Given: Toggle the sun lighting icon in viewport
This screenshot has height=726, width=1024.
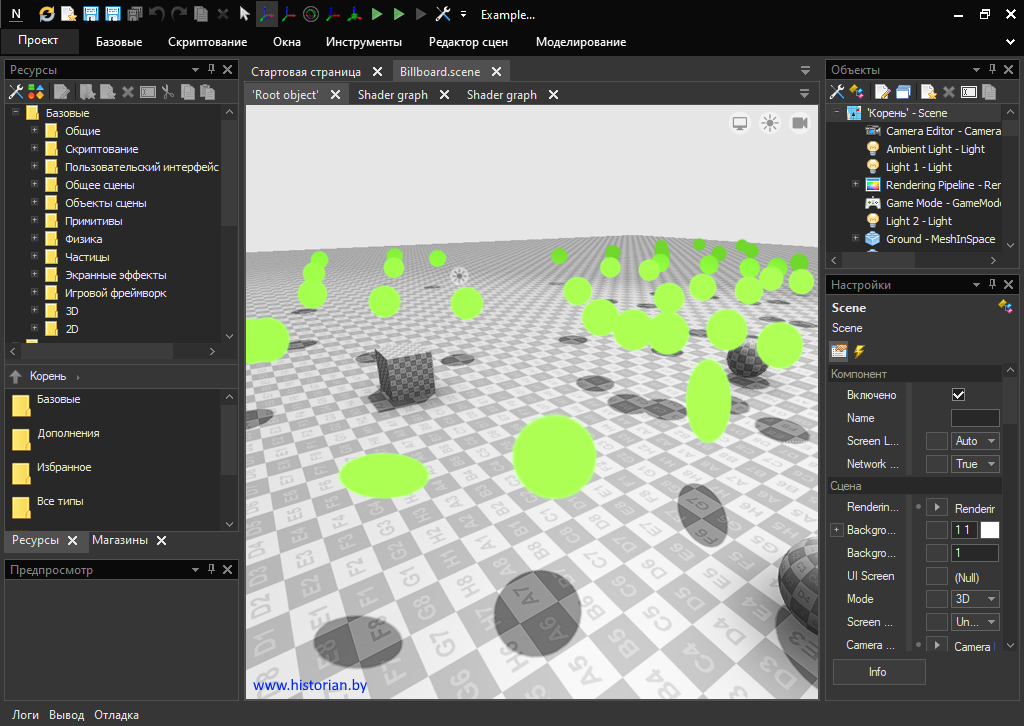Looking at the screenshot, I should pyautogui.click(x=770, y=123).
